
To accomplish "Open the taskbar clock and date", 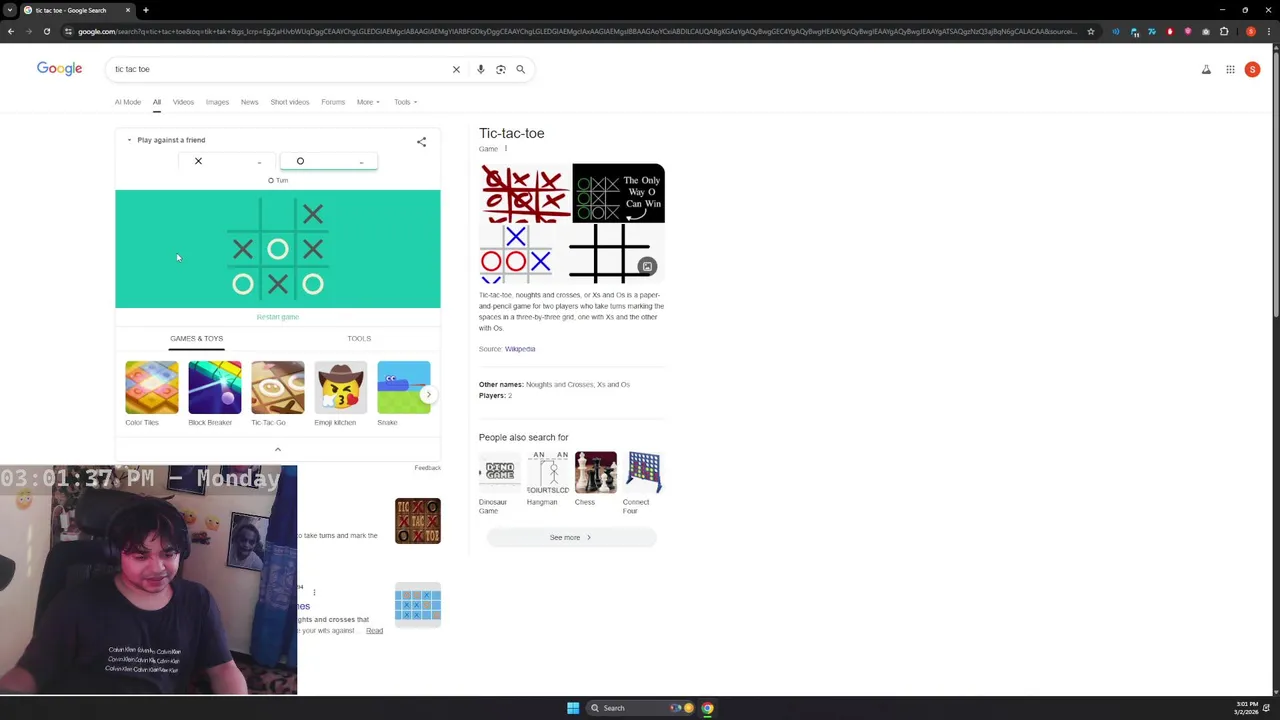I will pyautogui.click(x=1247, y=708).
